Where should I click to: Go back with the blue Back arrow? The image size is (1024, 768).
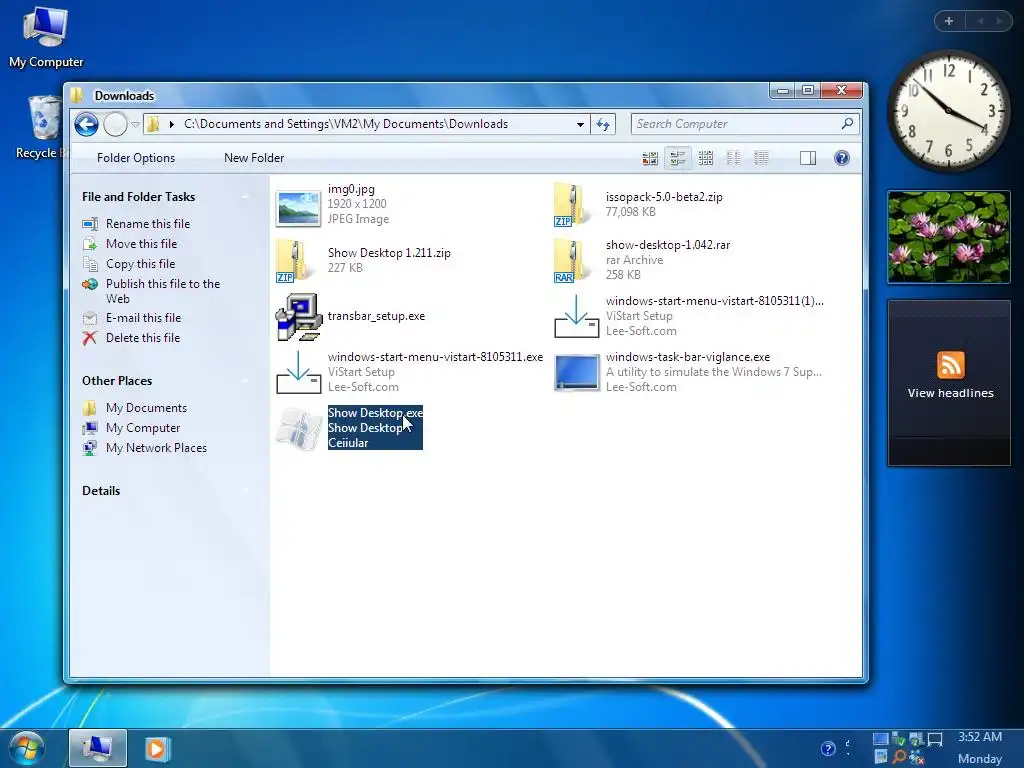(86, 124)
